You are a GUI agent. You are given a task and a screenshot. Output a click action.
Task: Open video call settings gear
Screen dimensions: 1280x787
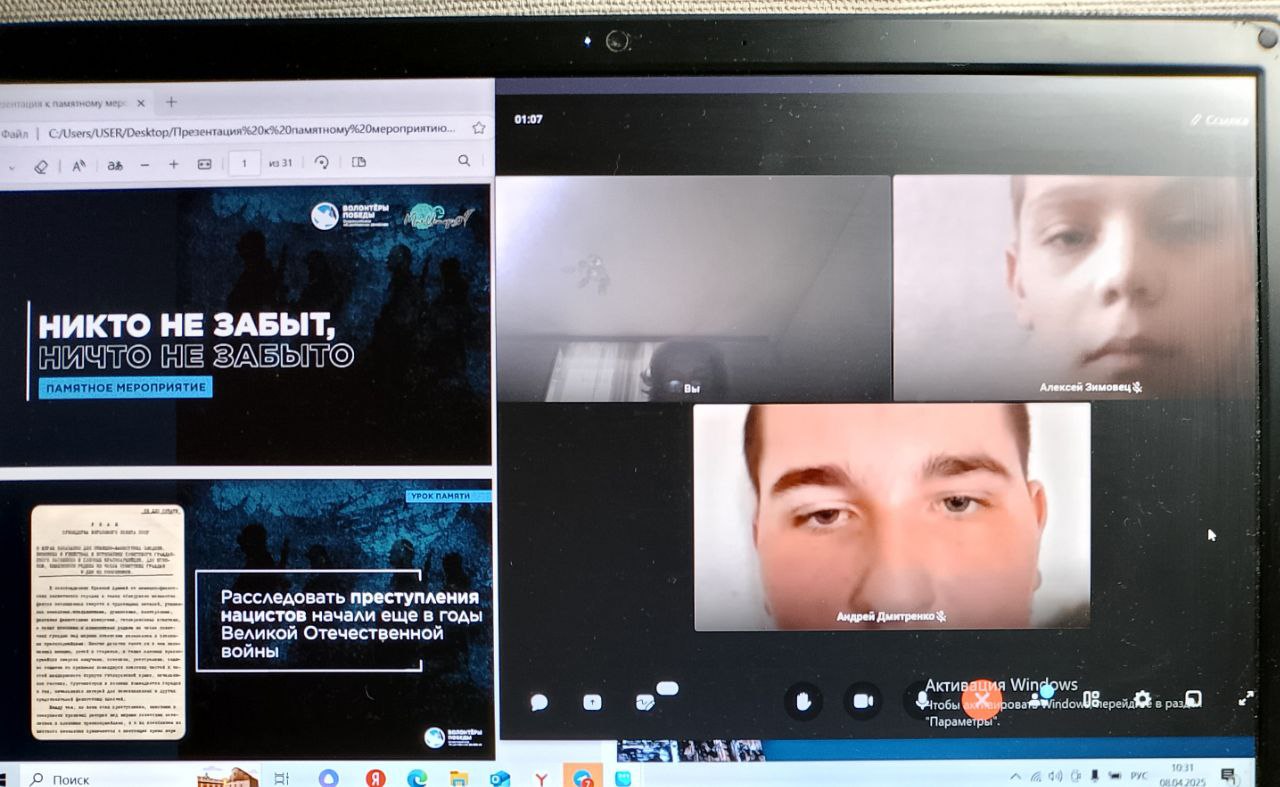[x=1142, y=699]
